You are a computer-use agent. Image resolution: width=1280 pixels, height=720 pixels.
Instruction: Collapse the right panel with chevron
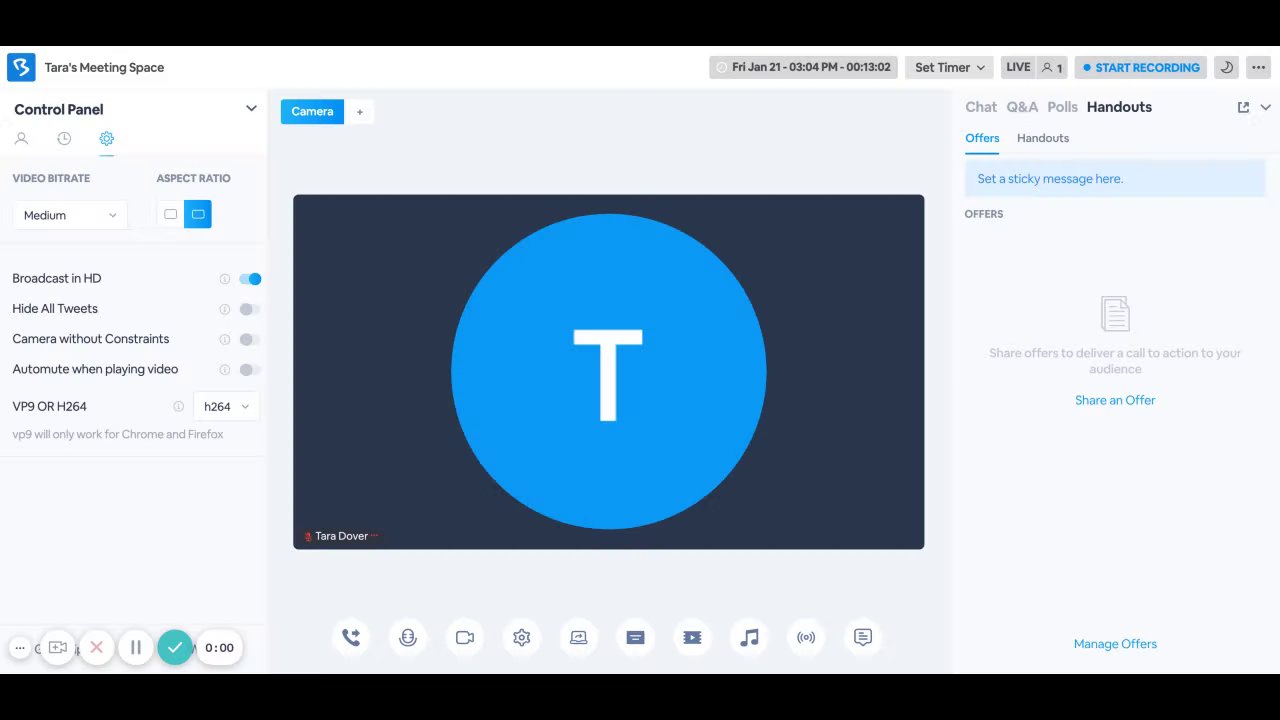(x=1265, y=107)
